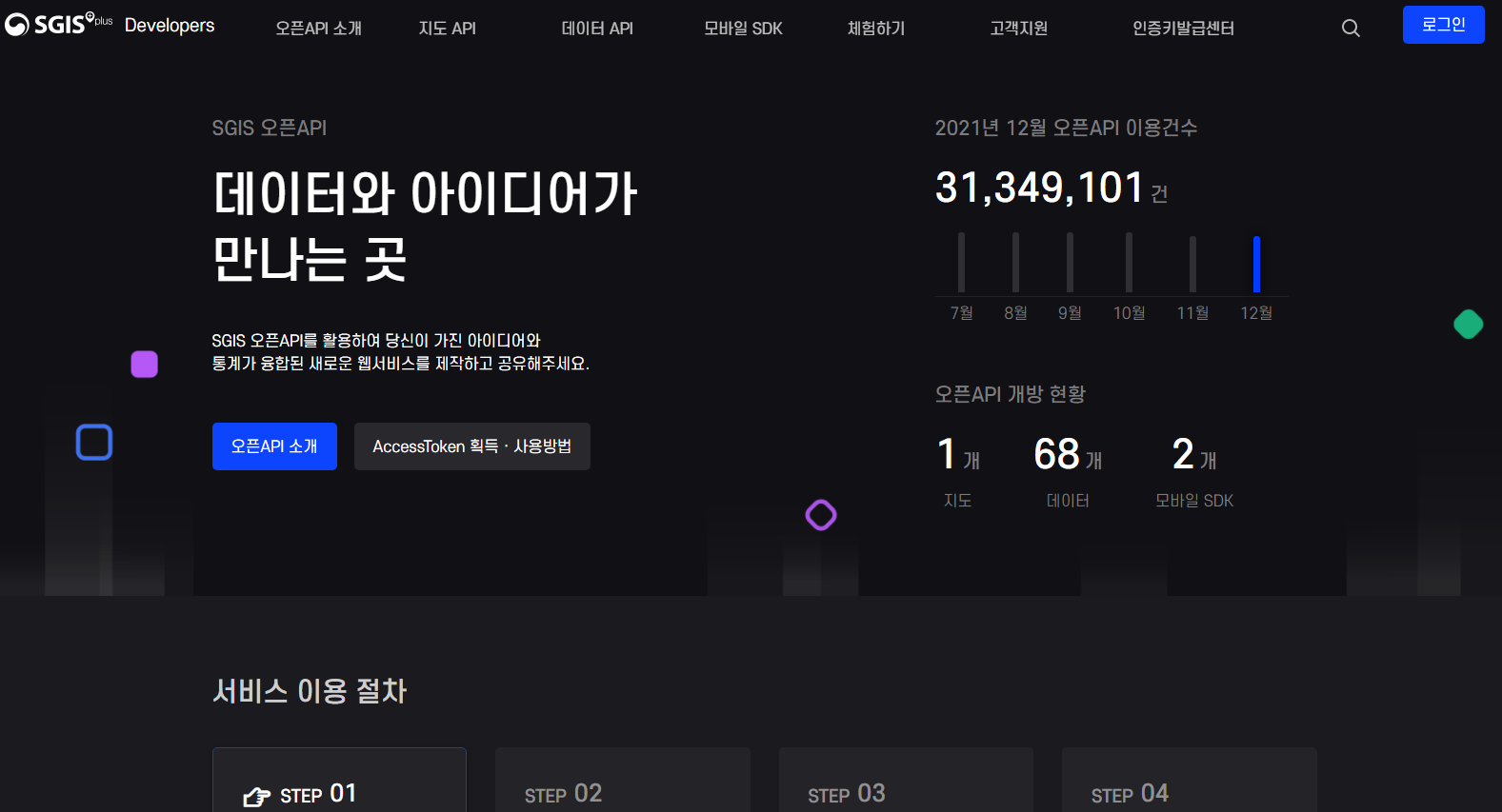The width and height of the screenshot is (1502, 812).
Task: Select the STEP 04 card
Action: (x=1190, y=780)
